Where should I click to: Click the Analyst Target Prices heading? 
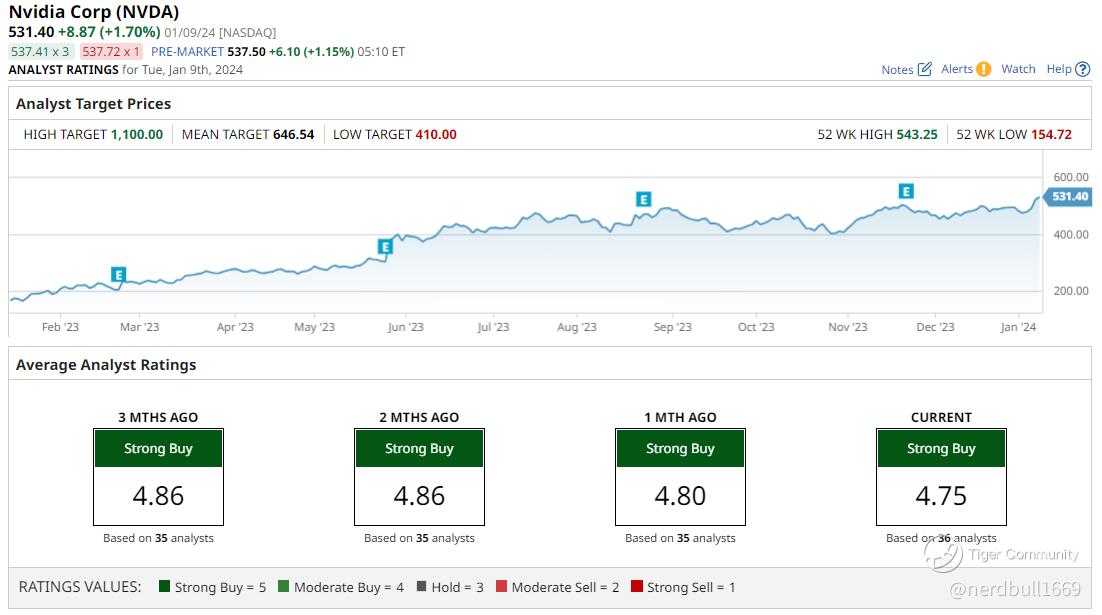[93, 104]
